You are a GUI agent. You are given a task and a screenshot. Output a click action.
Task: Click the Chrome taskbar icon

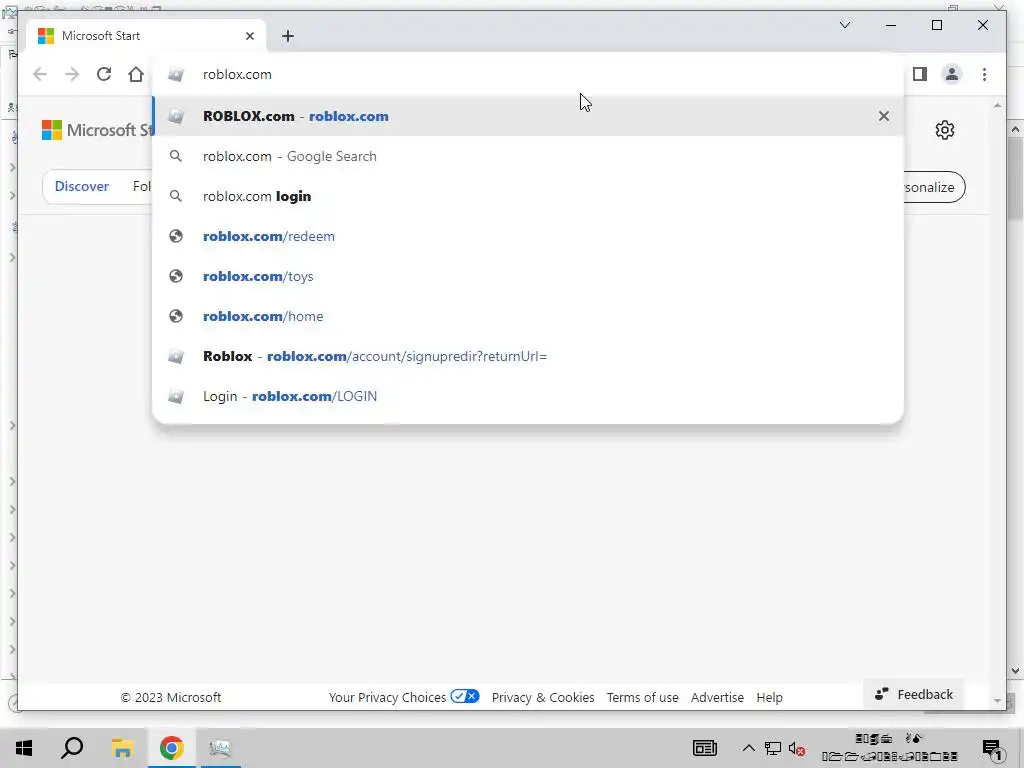point(171,748)
